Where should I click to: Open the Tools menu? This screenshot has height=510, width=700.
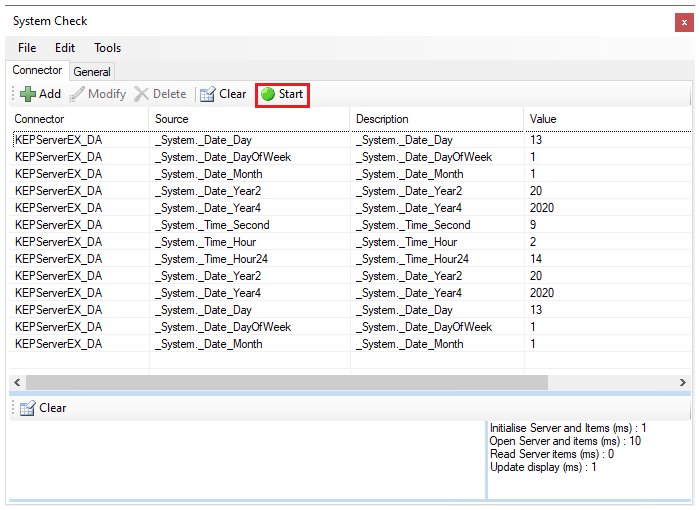[x=108, y=48]
